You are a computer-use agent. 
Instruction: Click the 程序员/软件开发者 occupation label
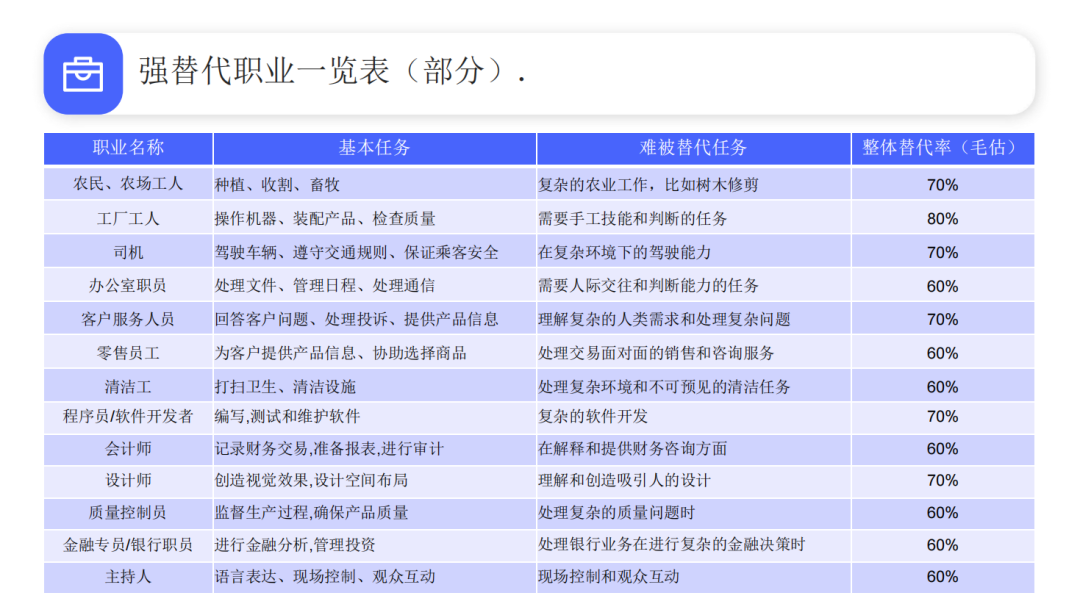(127, 416)
